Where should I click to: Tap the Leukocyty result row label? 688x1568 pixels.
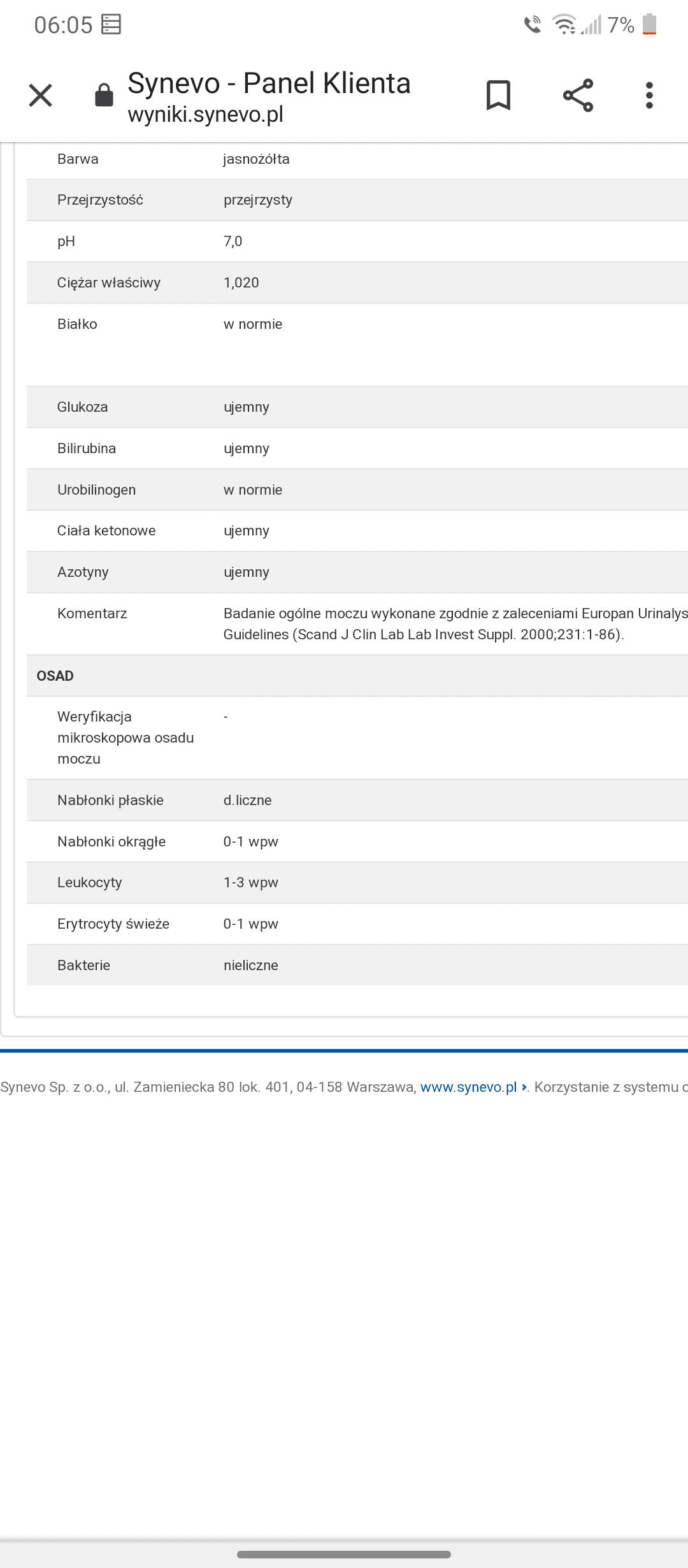coord(90,882)
